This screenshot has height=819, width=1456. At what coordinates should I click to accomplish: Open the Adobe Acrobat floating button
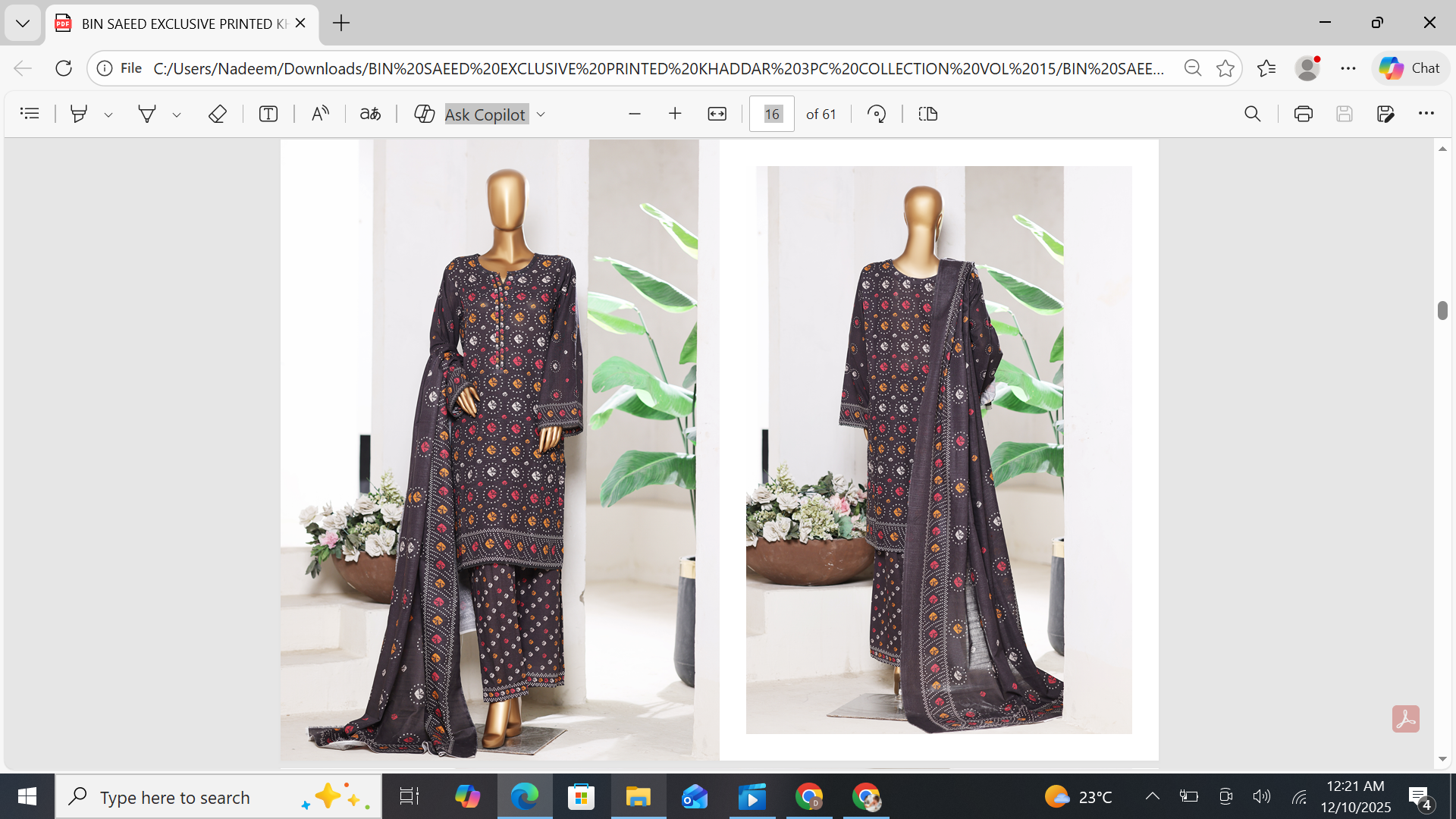coord(1407,719)
